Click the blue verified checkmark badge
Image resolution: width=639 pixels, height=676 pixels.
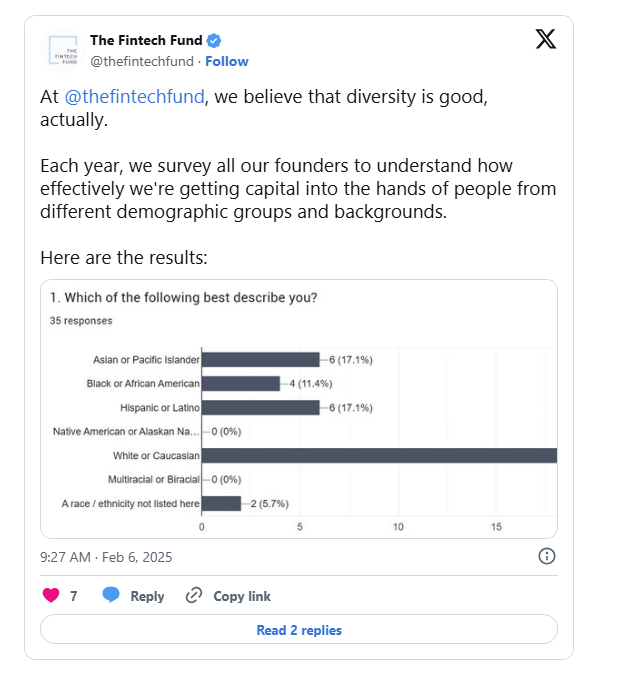(x=214, y=41)
